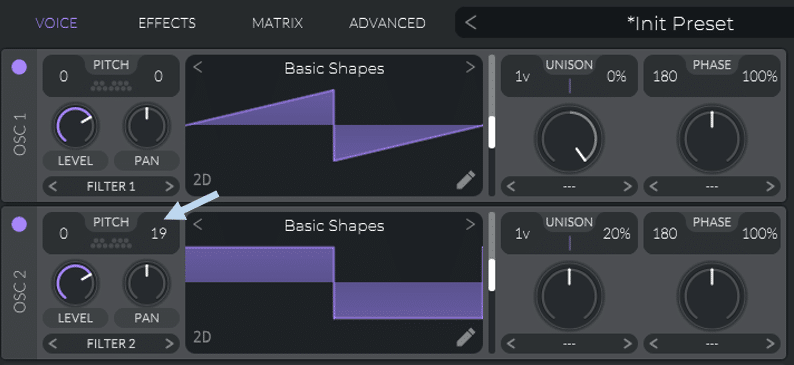The width and height of the screenshot is (794, 365).
Task: Select next OSC 2 wavetable arrow
Action: [x=470, y=224]
